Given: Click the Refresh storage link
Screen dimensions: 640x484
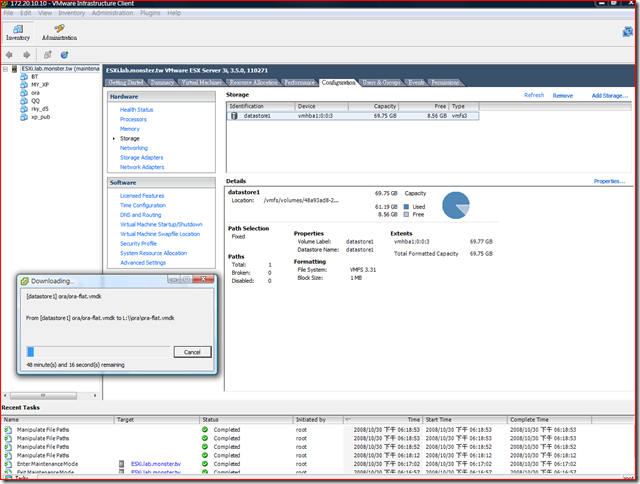Looking at the screenshot, I should click(x=534, y=95).
